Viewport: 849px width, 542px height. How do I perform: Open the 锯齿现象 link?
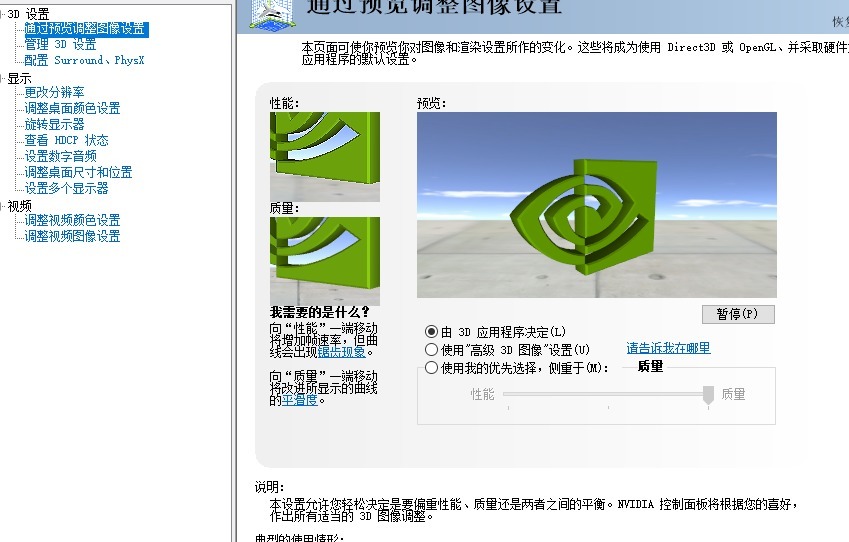(342, 352)
